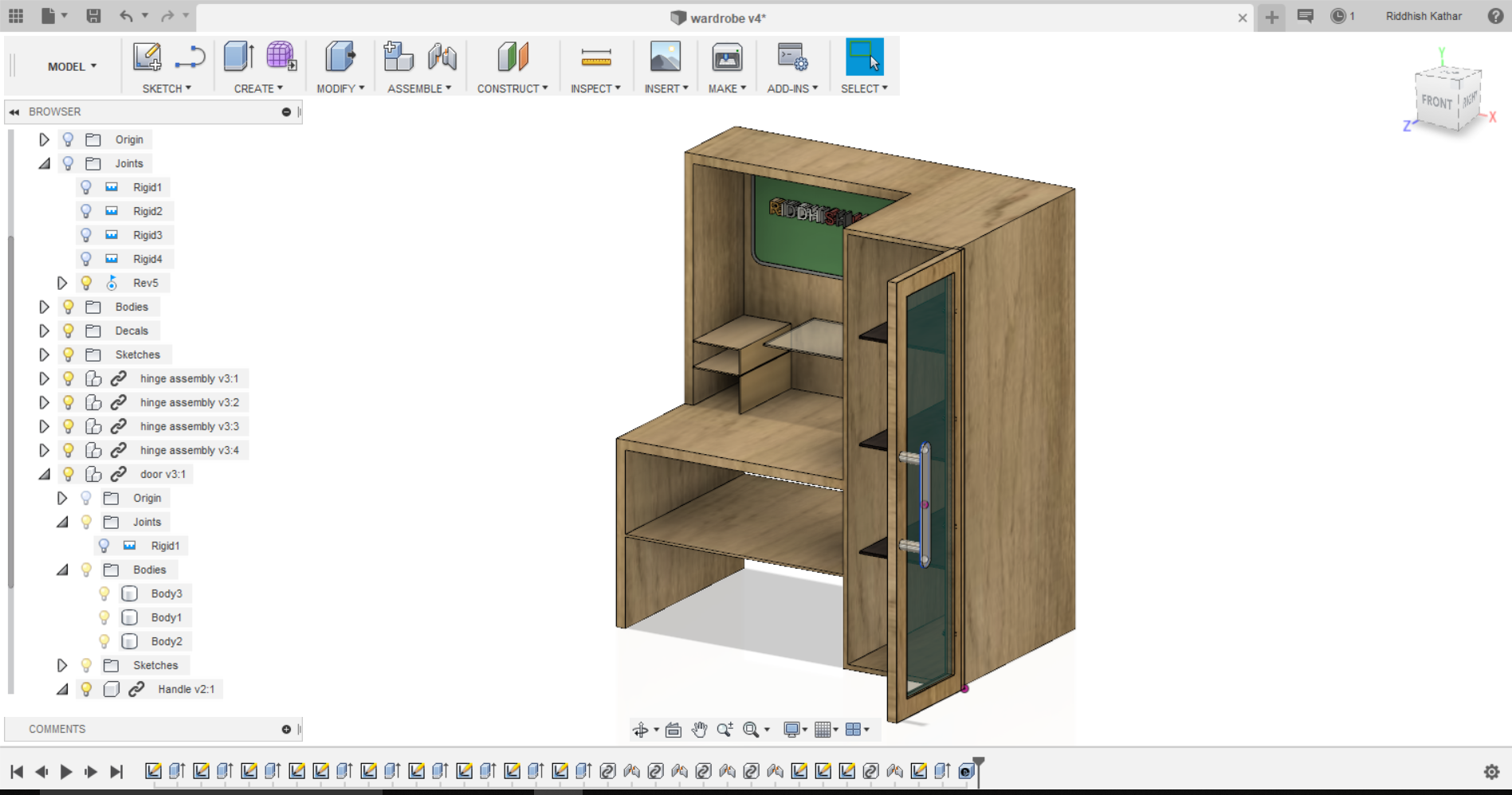Toggle visibility bulb for Body3

pyautogui.click(x=104, y=593)
